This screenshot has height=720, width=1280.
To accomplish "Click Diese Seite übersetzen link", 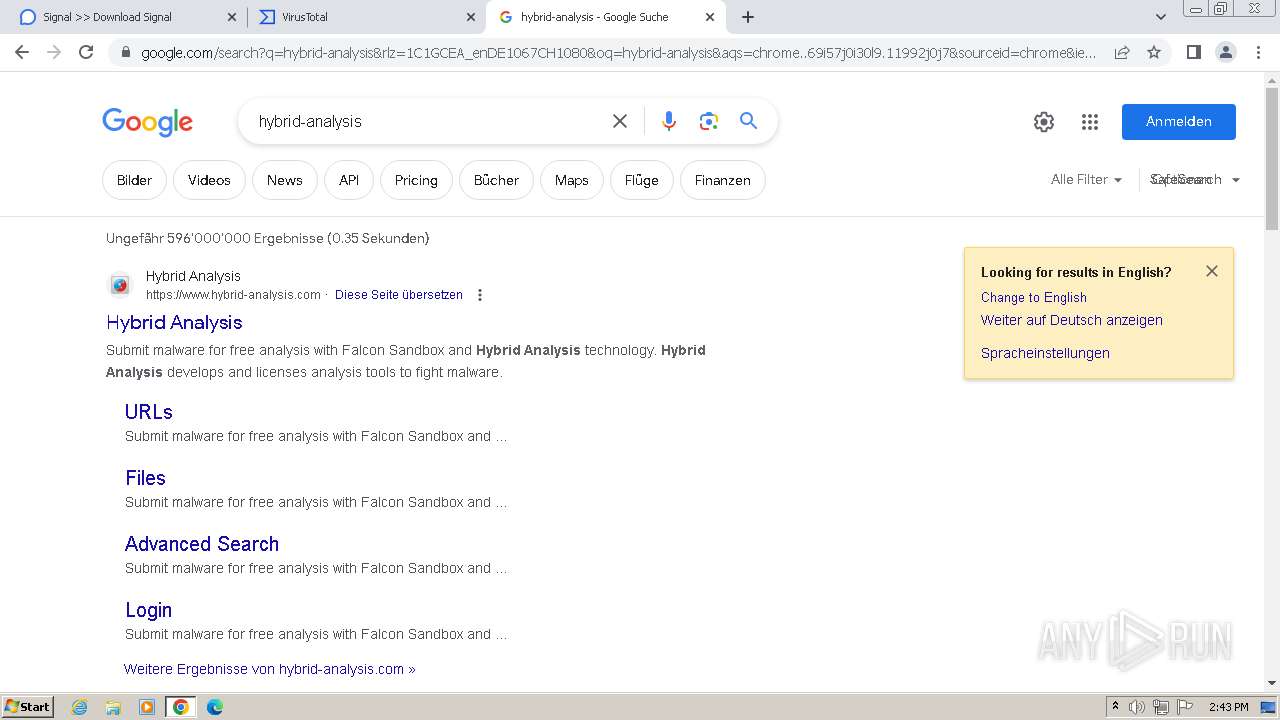I will 399,295.
